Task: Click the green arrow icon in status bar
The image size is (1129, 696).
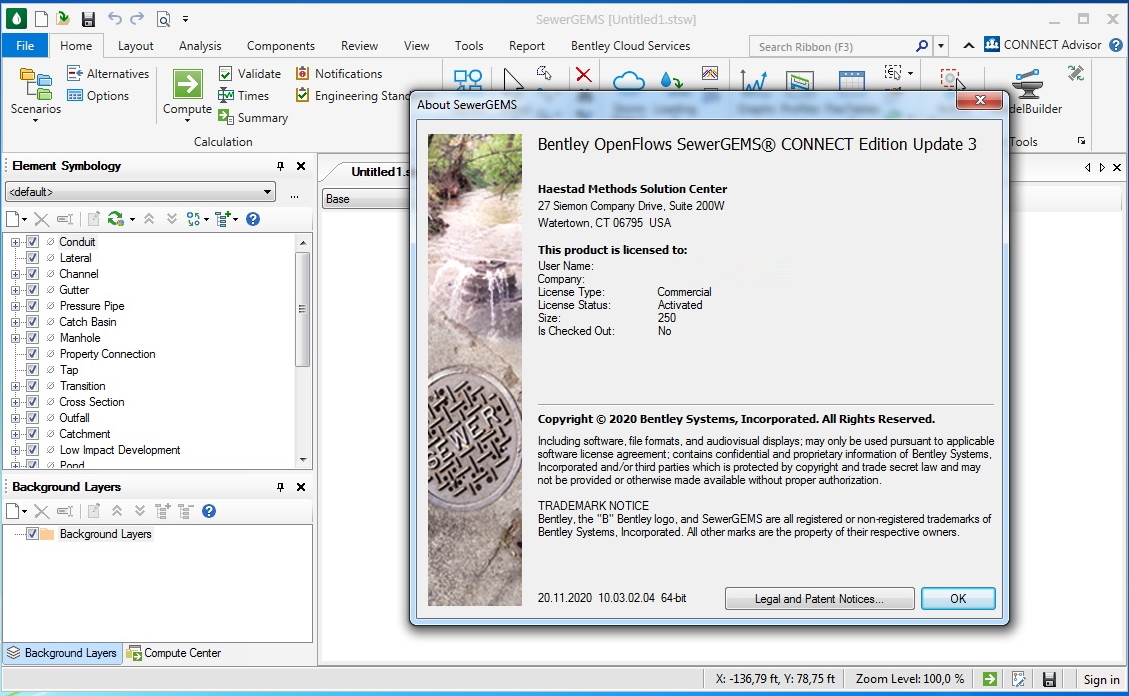Action: pos(990,679)
